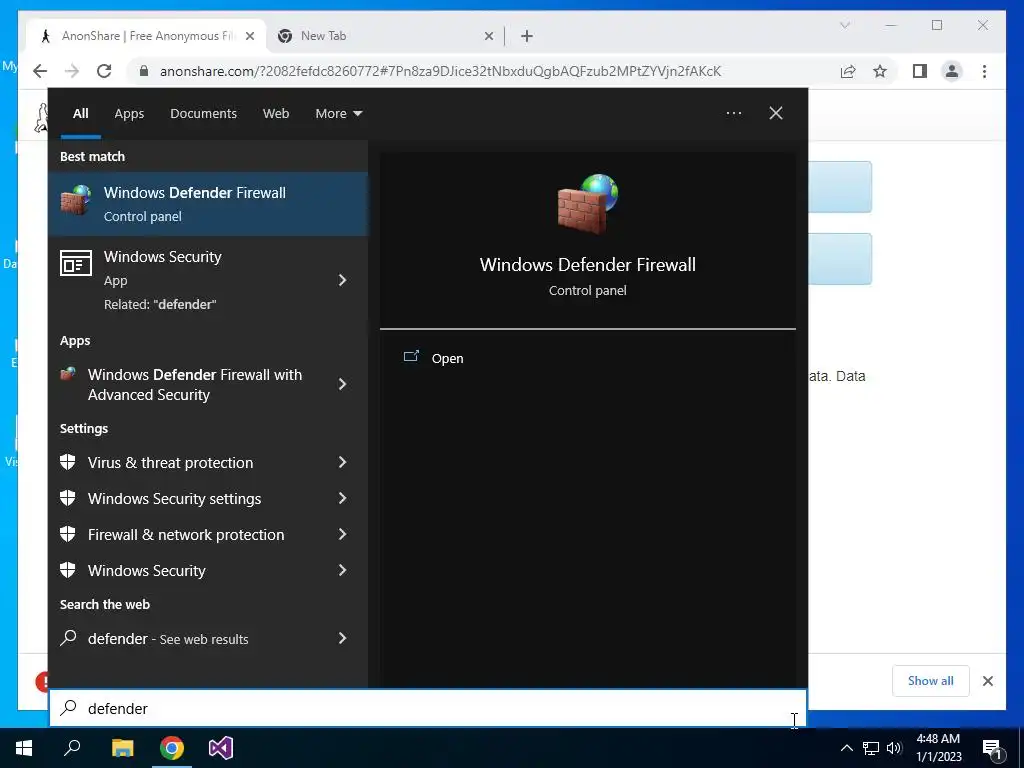Show hidden tray icons chevron
The width and height of the screenshot is (1024, 768).
click(846, 748)
